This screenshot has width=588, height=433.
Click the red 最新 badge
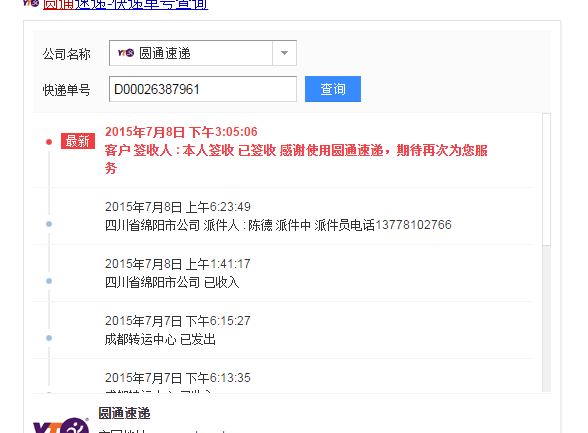coord(78,141)
